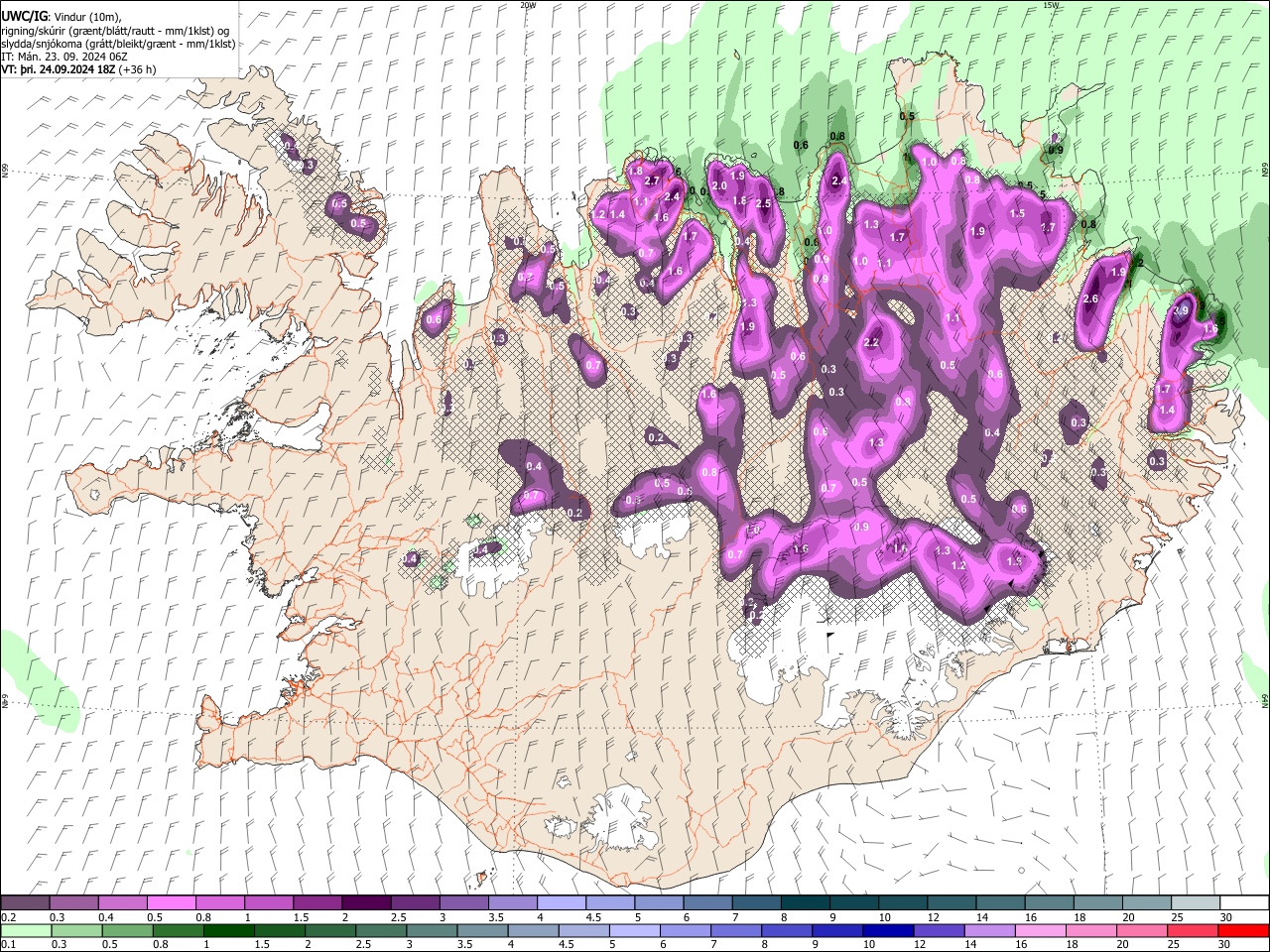Image resolution: width=1270 pixels, height=952 pixels.
Task: Click the 0.2–0.3 swatch in the upper legend row
Action: [x=25, y=902]
